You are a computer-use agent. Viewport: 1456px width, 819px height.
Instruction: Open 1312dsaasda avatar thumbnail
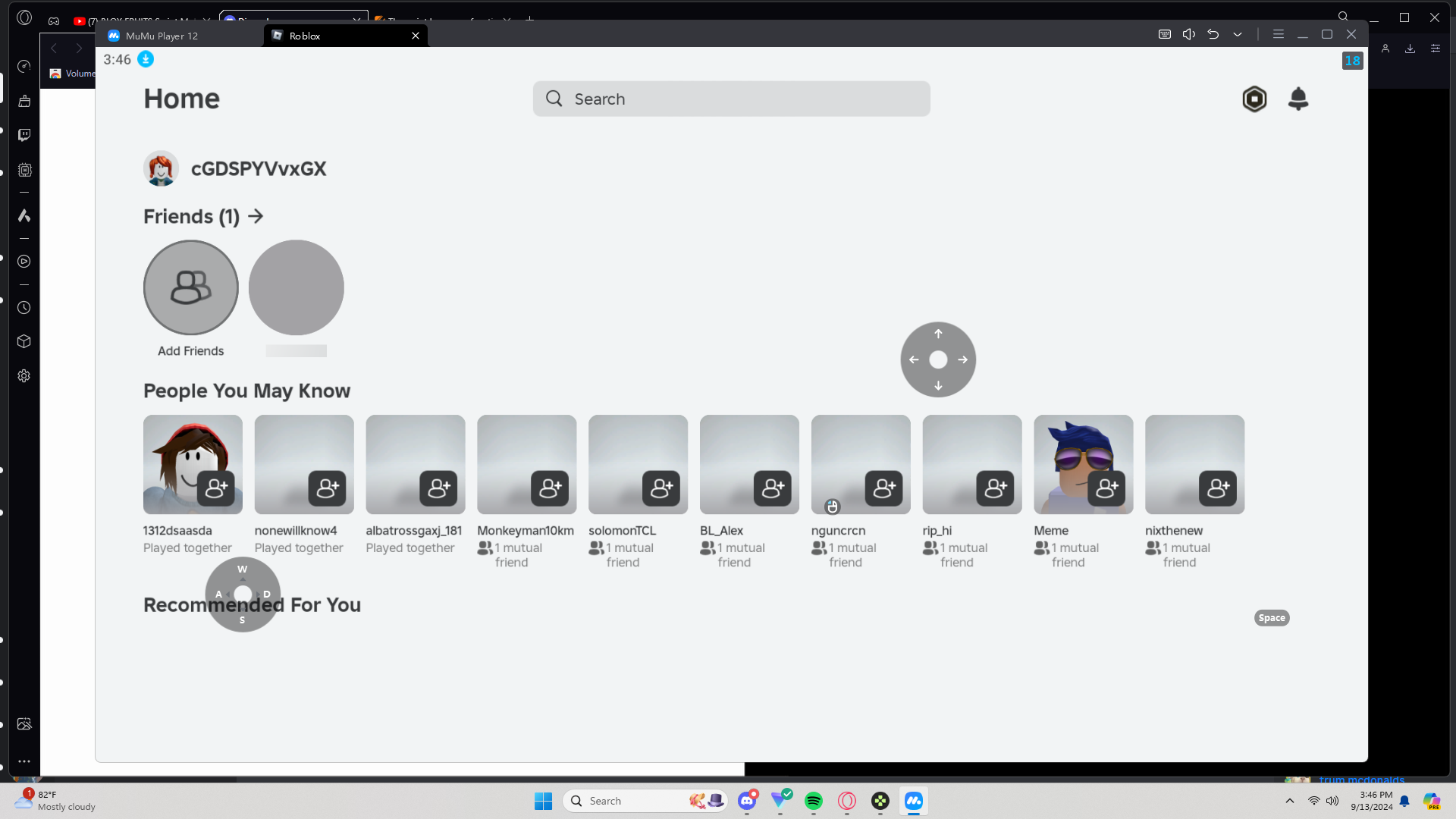pos(193,464)
